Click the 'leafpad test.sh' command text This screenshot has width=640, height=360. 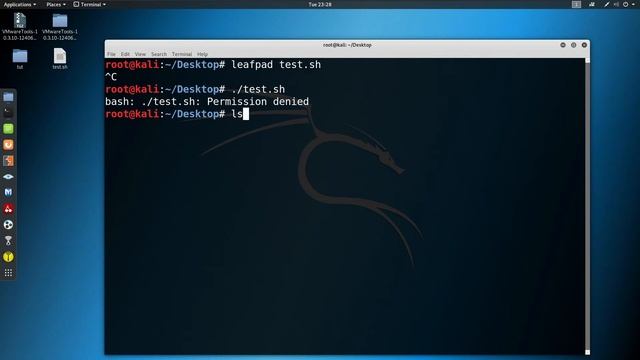pyautogui.click(x=276, y=64)
